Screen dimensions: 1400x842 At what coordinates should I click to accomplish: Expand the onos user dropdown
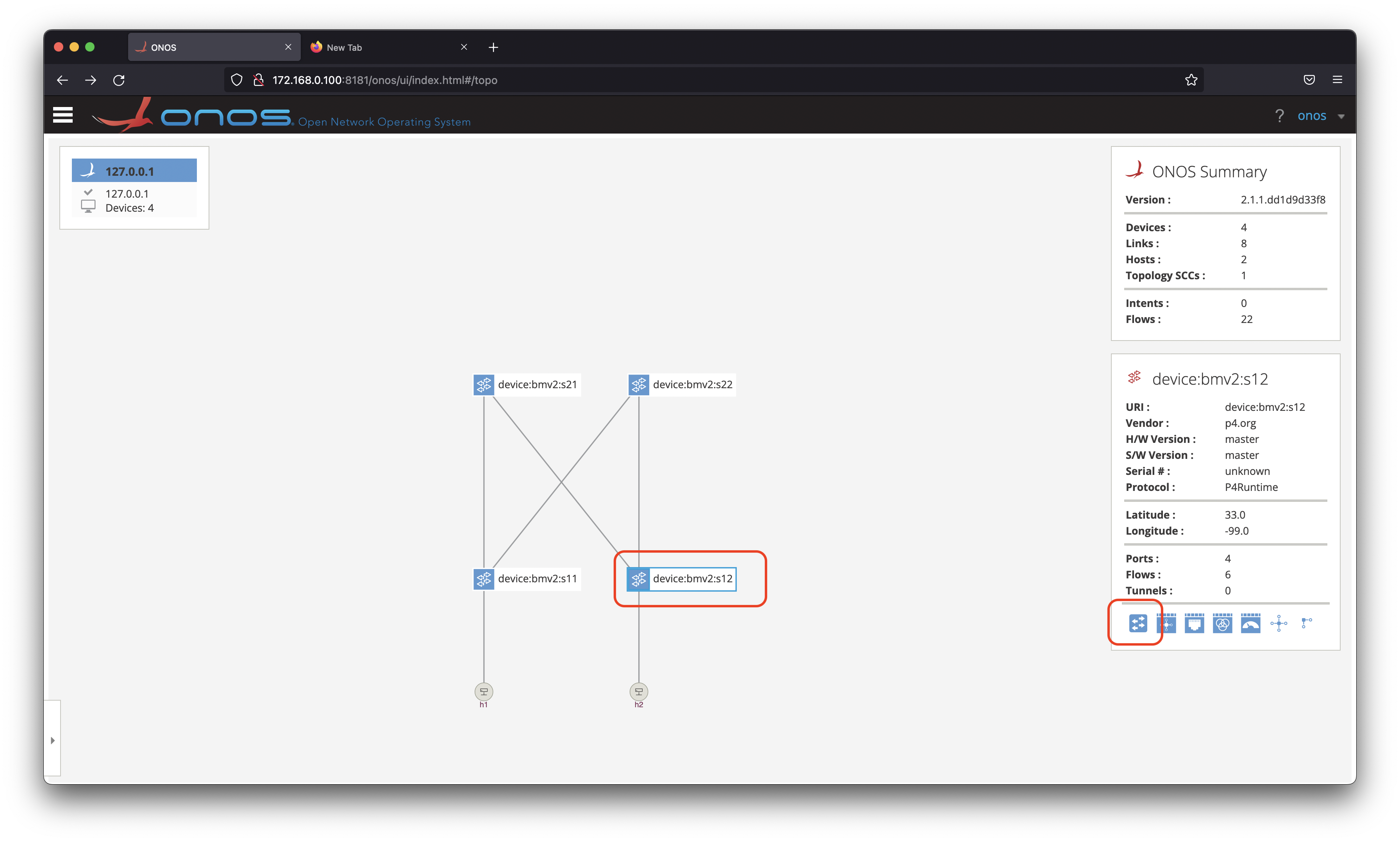pos(1341,116)
